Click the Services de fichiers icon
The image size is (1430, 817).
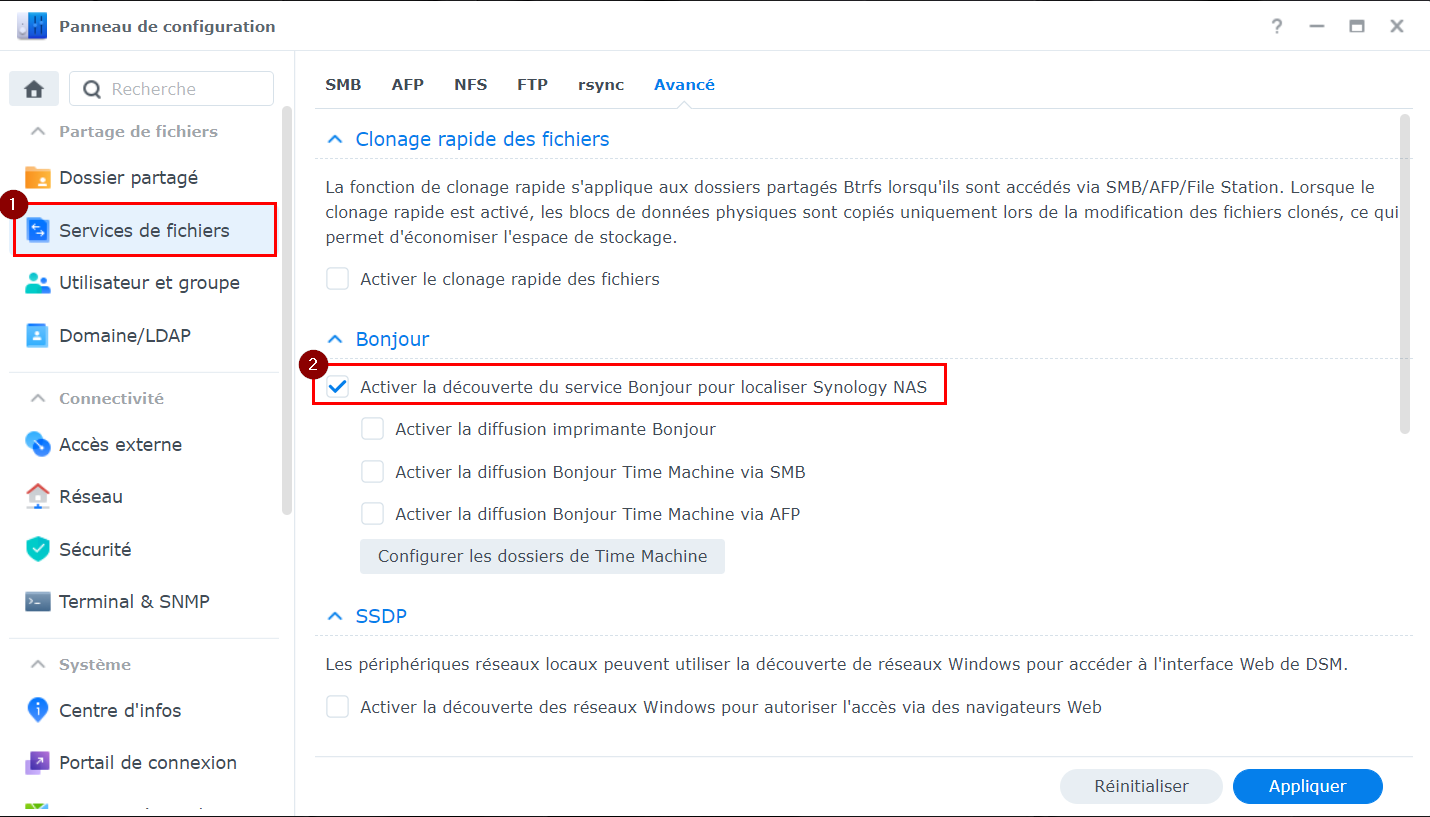[37, 231]
